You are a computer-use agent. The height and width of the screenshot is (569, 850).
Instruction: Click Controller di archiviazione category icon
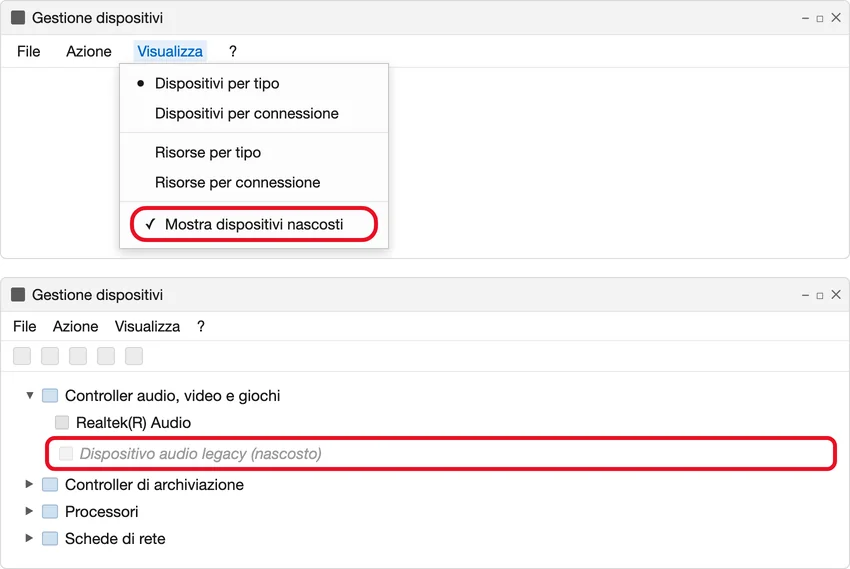click(50, 484)
